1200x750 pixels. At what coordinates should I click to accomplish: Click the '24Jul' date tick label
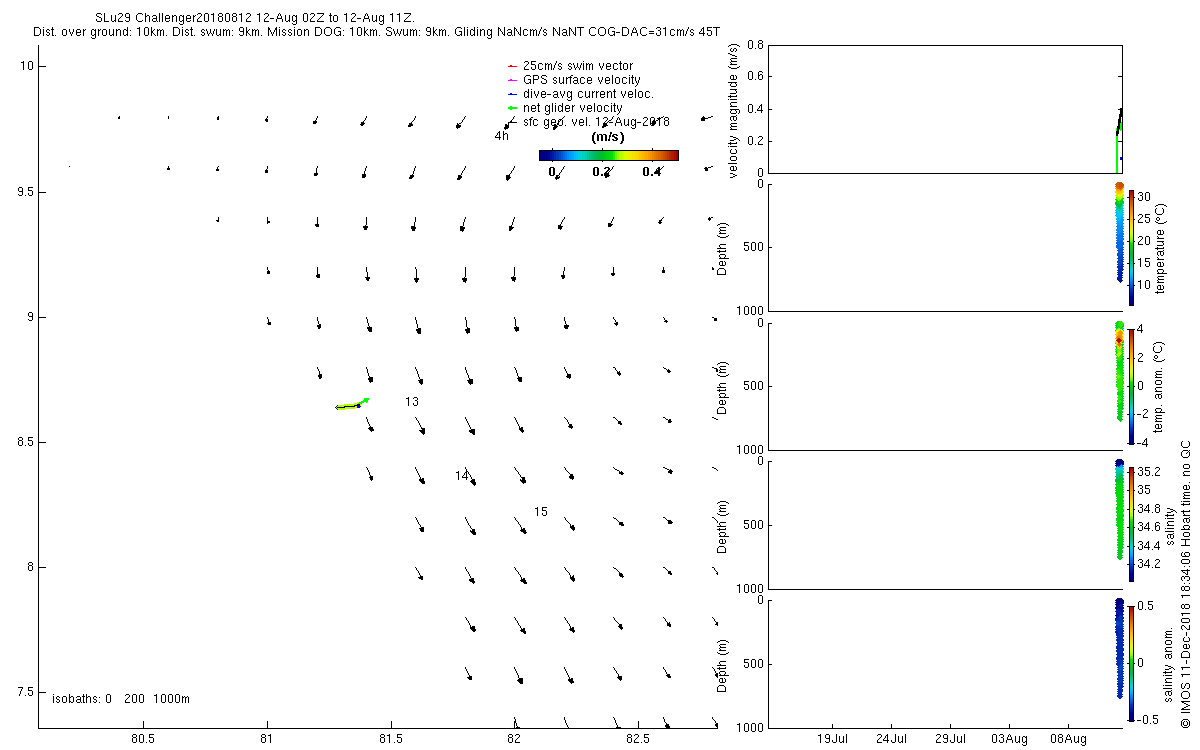coord(892,740)
